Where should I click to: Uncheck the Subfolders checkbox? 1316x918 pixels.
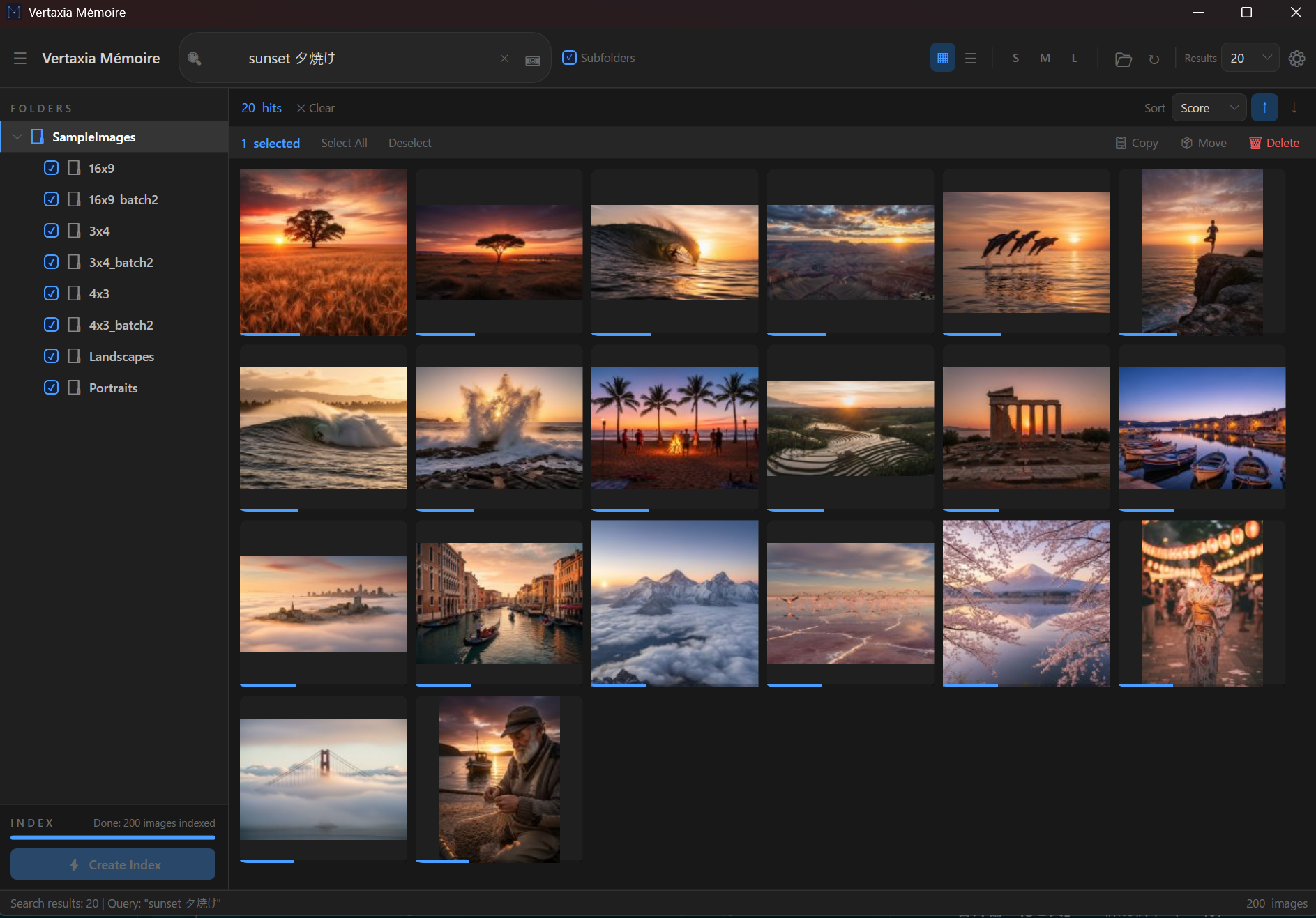point(570,58)
